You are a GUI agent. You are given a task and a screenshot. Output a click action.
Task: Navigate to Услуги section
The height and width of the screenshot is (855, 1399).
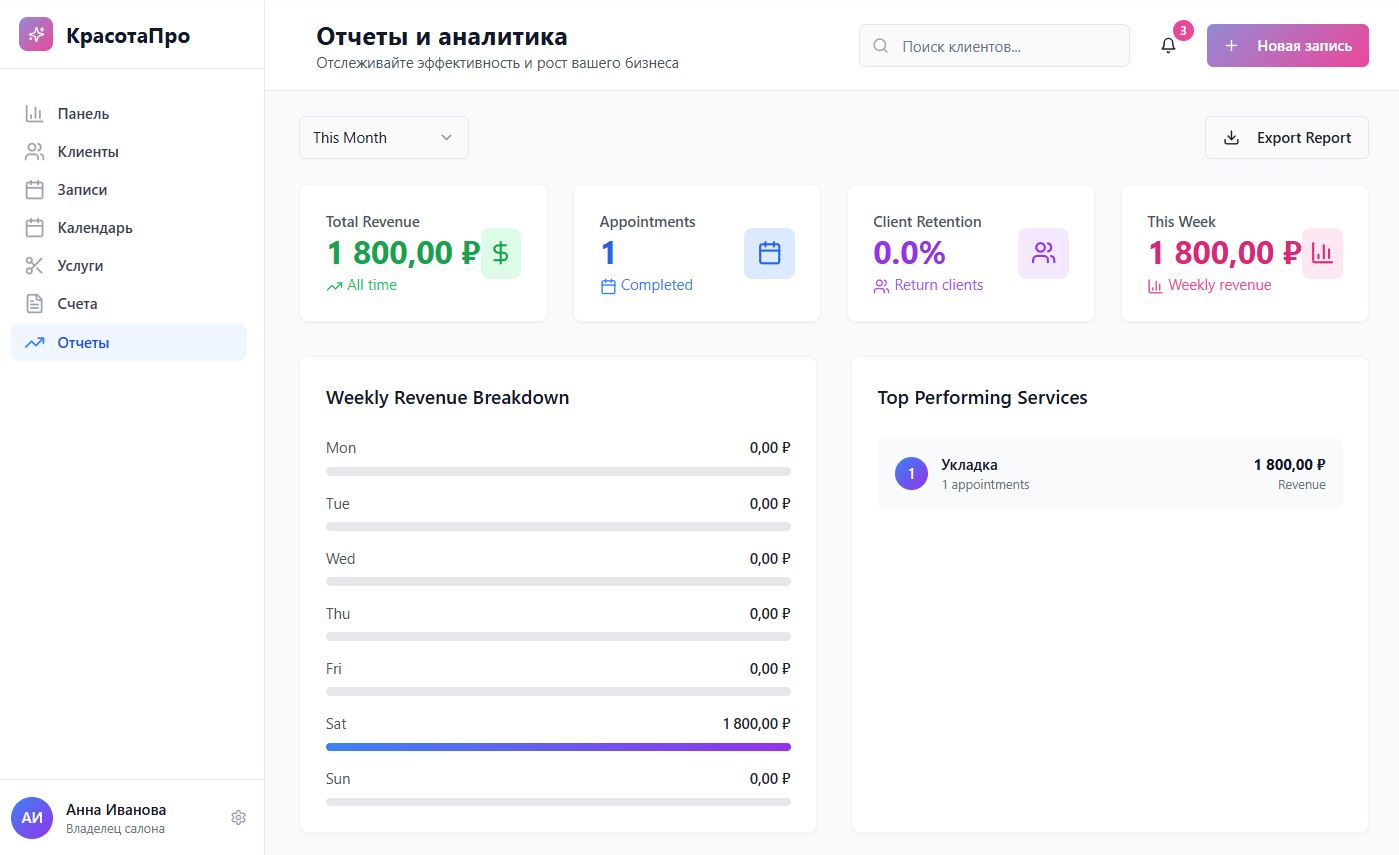[80, 266]
